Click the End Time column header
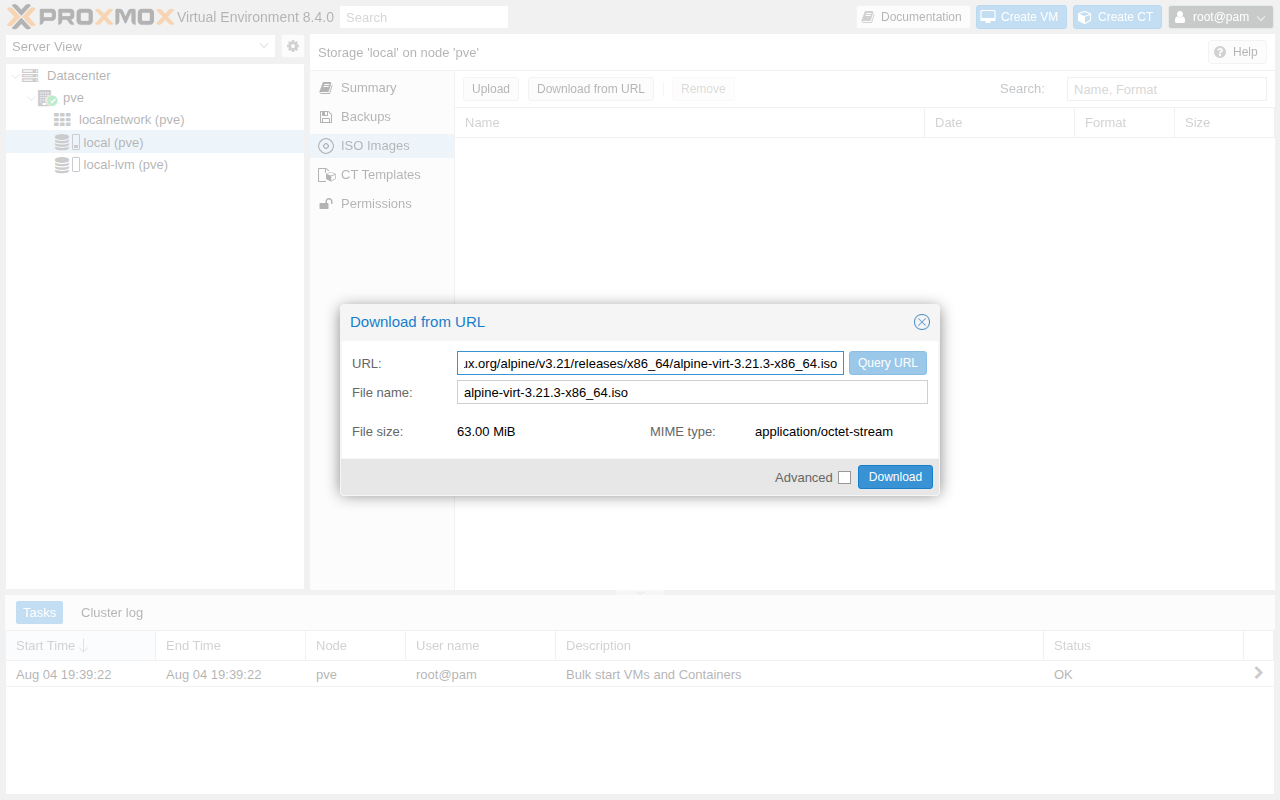The image size is (1280, 800). (231, 646)
